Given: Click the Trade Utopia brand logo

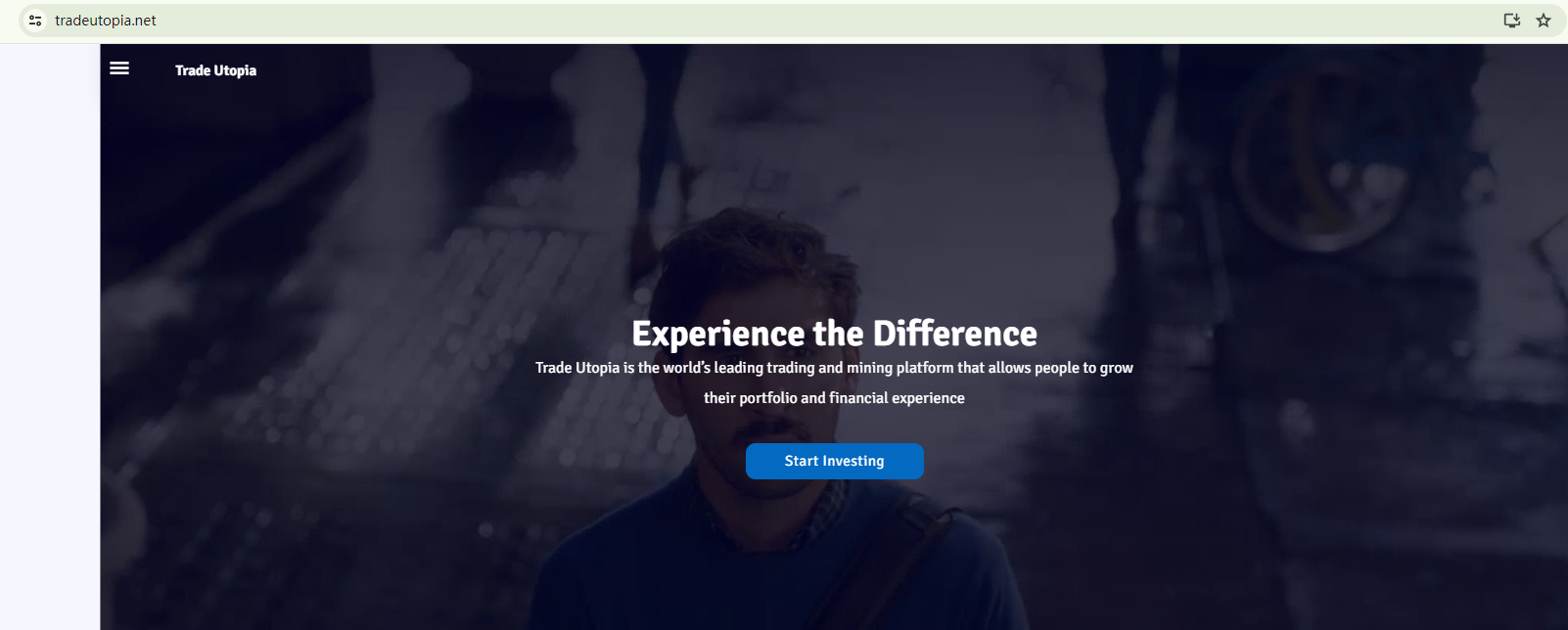Looking at the screenshot, I should click(215, 70).
